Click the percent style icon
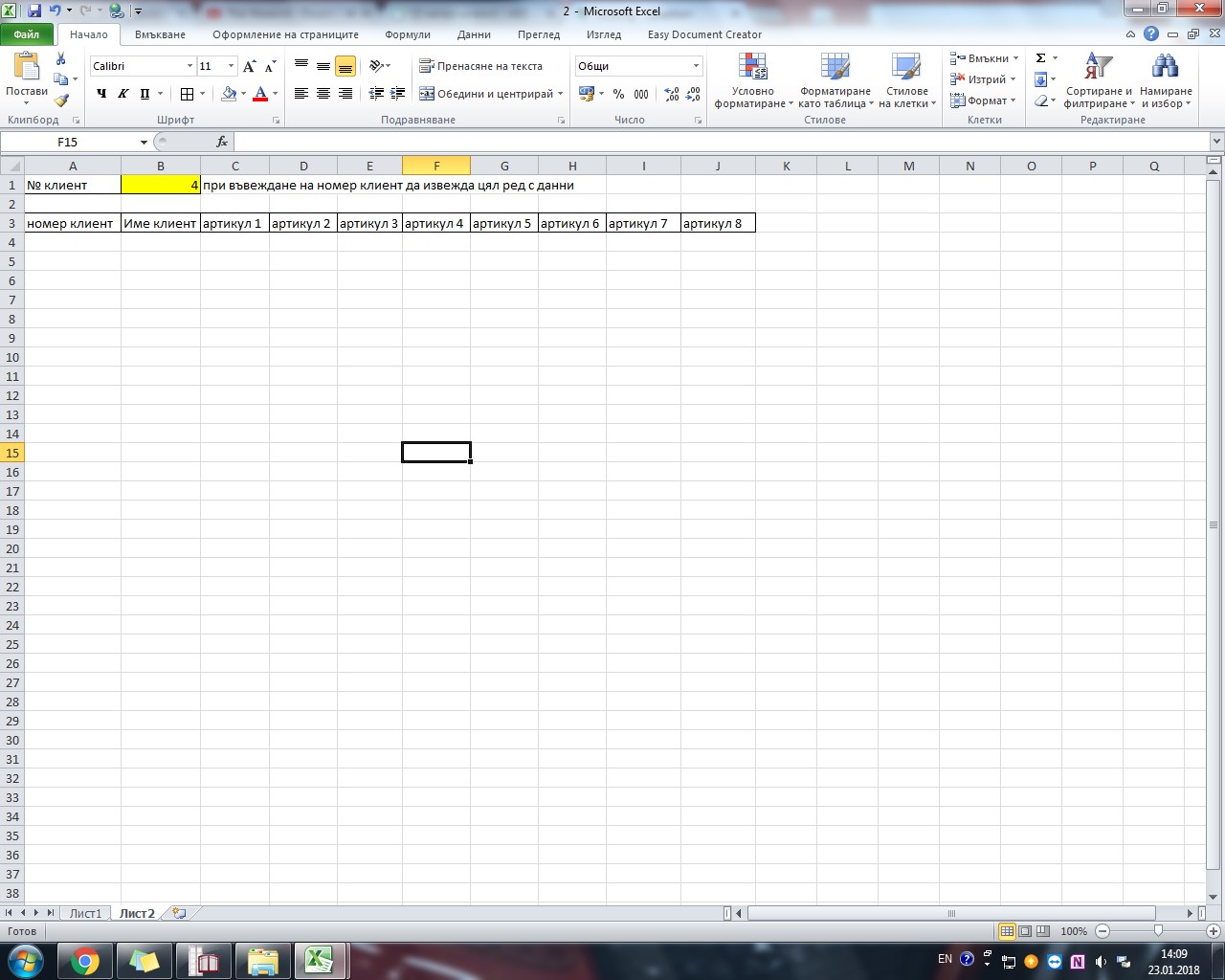 click(619, 94)
